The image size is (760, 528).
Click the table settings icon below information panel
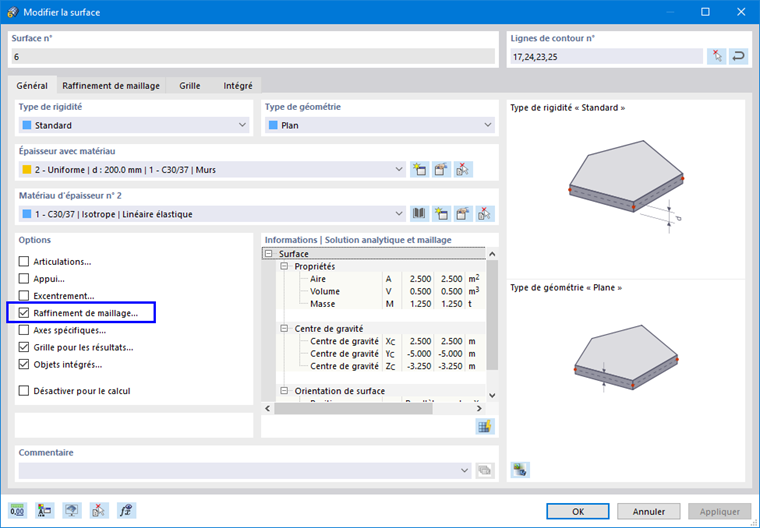tap(485, 427)
